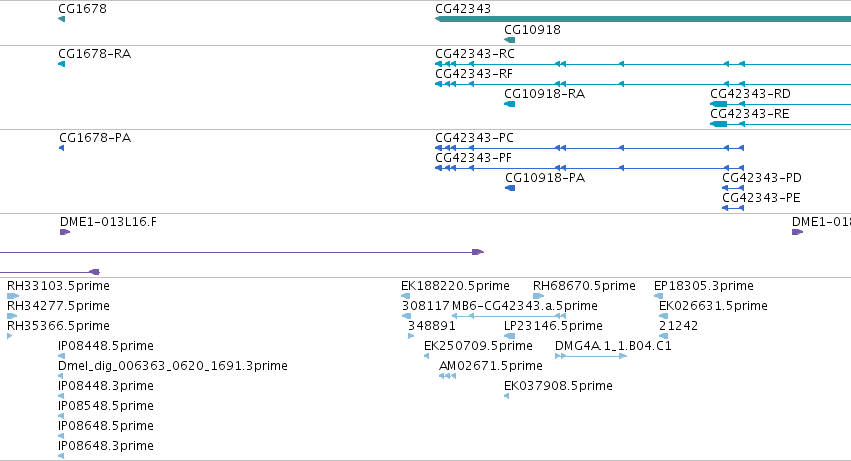Click the LP23146.5prime EST glyph
The height and width of the screenshot is (461, 851).
510,336
